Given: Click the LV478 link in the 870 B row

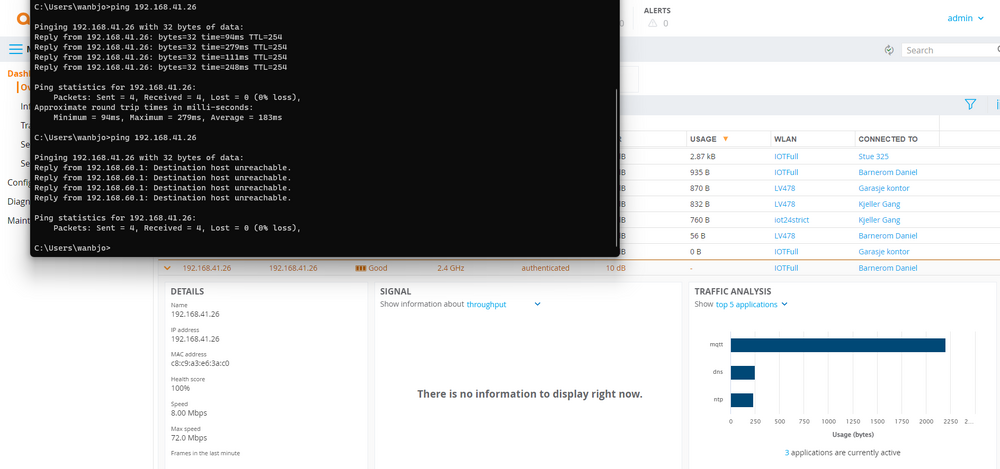Looking at the screenshot, I should (x=784, y=188).
